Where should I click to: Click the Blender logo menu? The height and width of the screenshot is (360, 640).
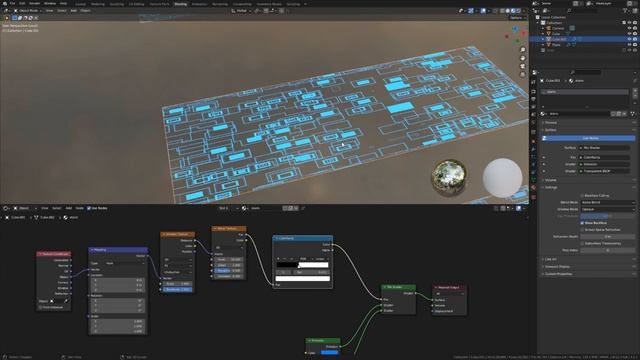(x=4, y=3)
